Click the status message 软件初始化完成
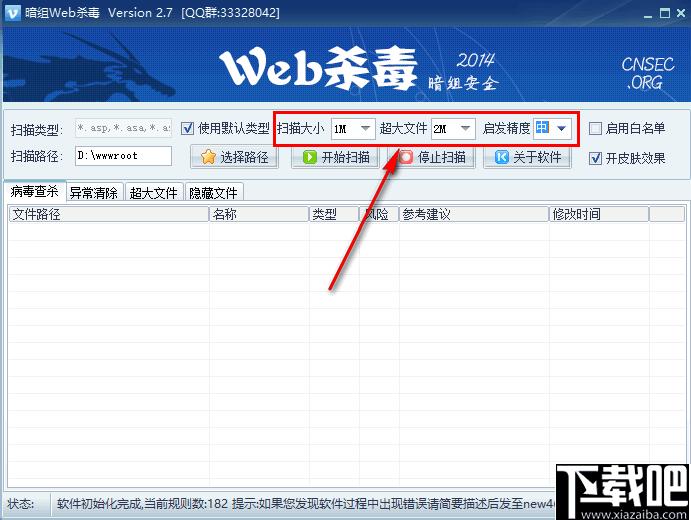 pyautogui.click(x=99, y=503)
